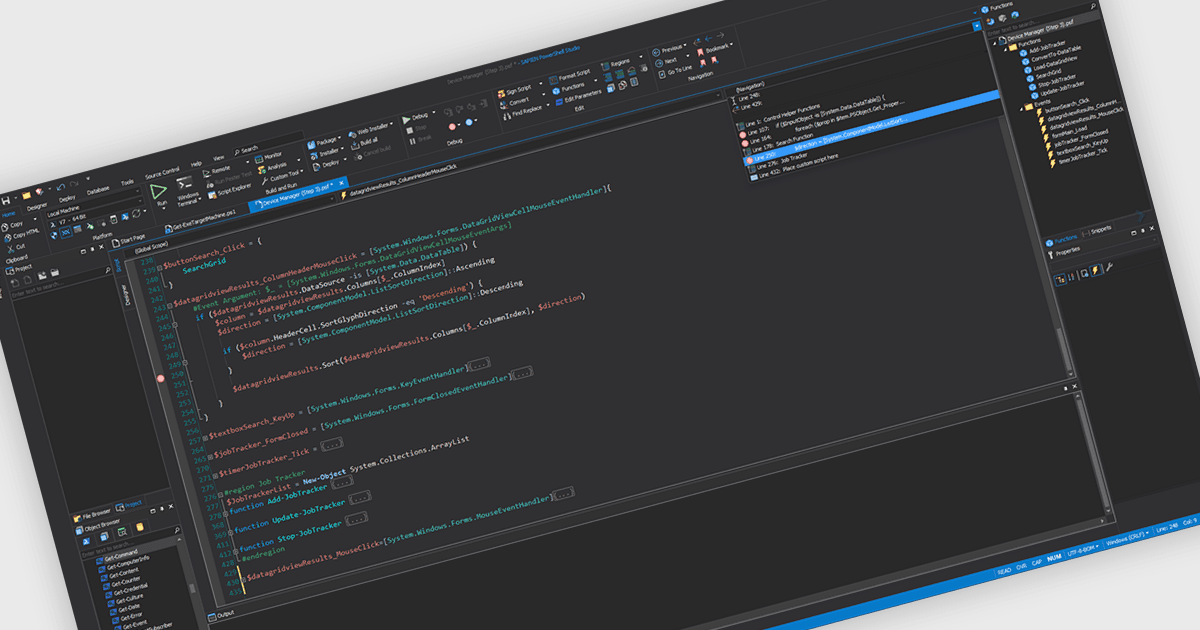Click the Next navigation button
The image size is (1200, 630).
pyautogui.click(x=667, y=62)
